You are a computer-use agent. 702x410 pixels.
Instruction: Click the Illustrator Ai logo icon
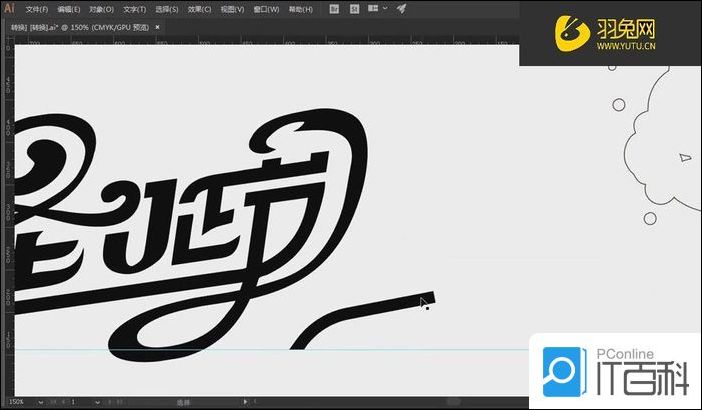[x=9, y=9]
